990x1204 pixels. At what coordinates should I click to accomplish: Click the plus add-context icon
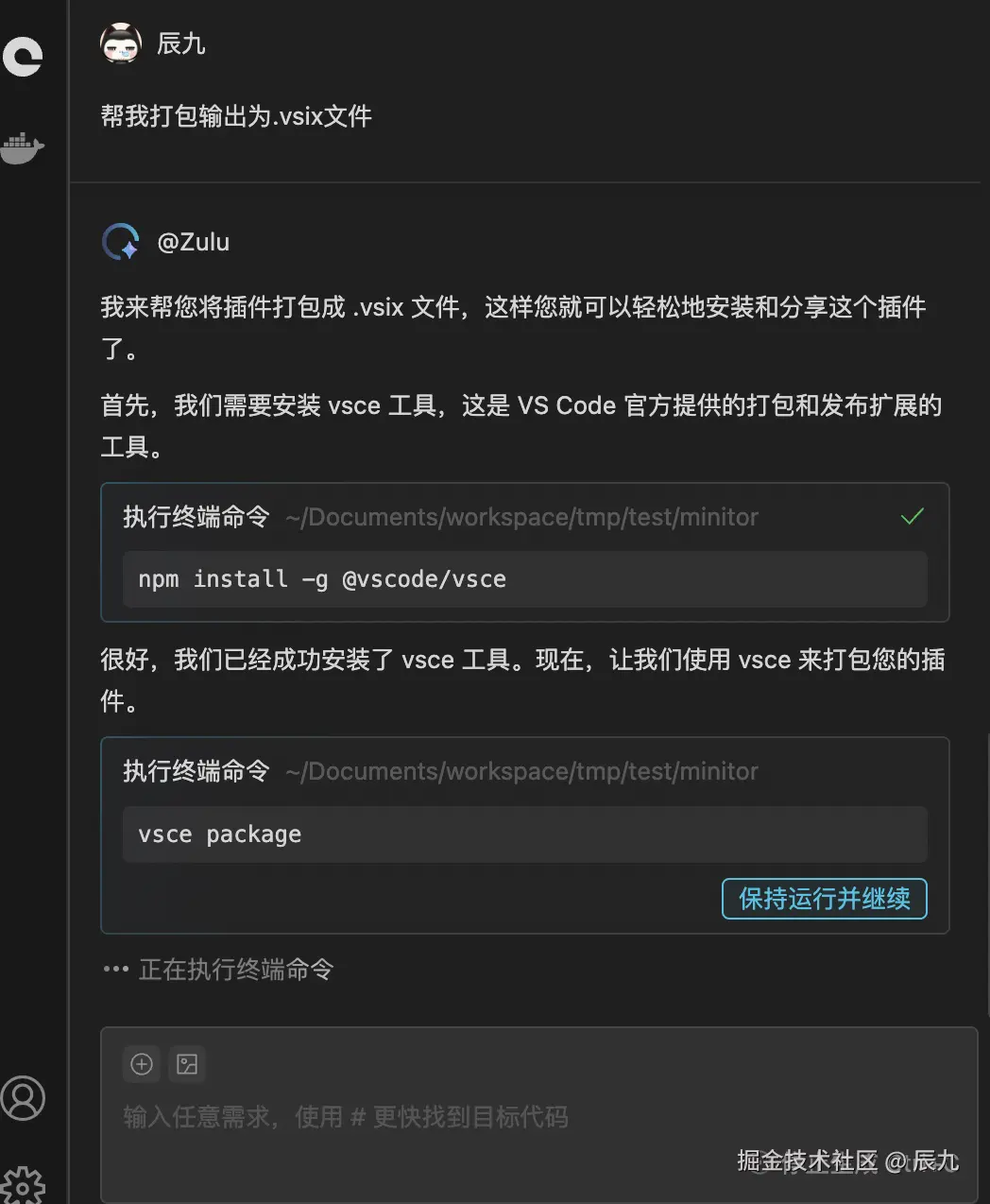(x=142, y=1064)
